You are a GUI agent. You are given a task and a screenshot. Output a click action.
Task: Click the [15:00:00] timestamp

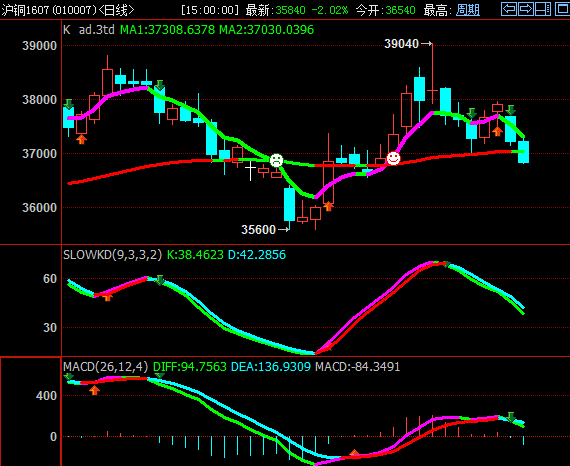(210, 10)
